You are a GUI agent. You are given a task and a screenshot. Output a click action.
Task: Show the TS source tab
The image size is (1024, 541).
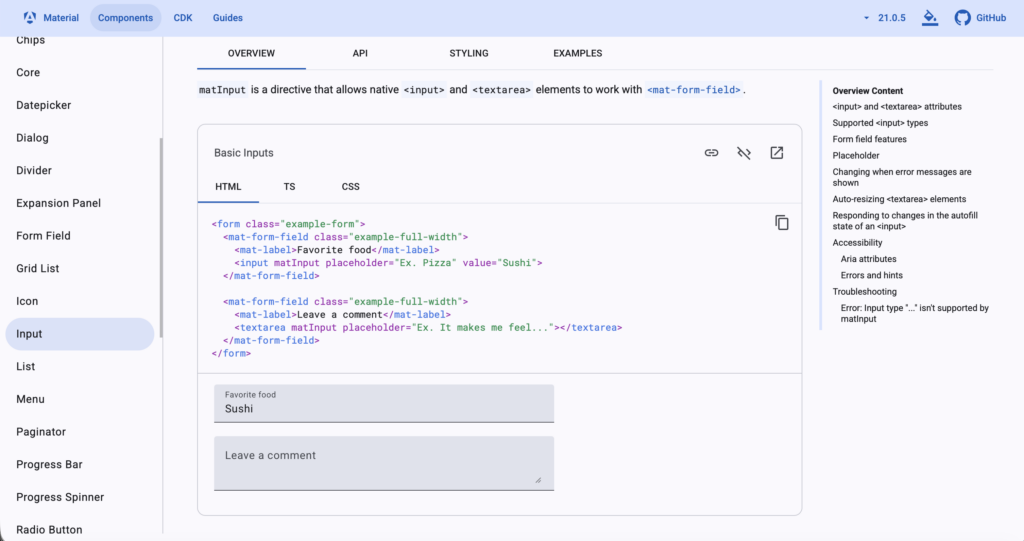[289, 186]
